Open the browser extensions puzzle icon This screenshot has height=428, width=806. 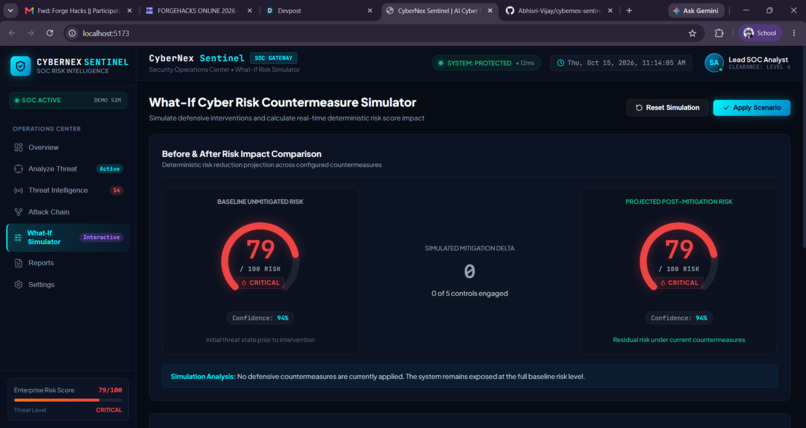[x=719, y=33]
